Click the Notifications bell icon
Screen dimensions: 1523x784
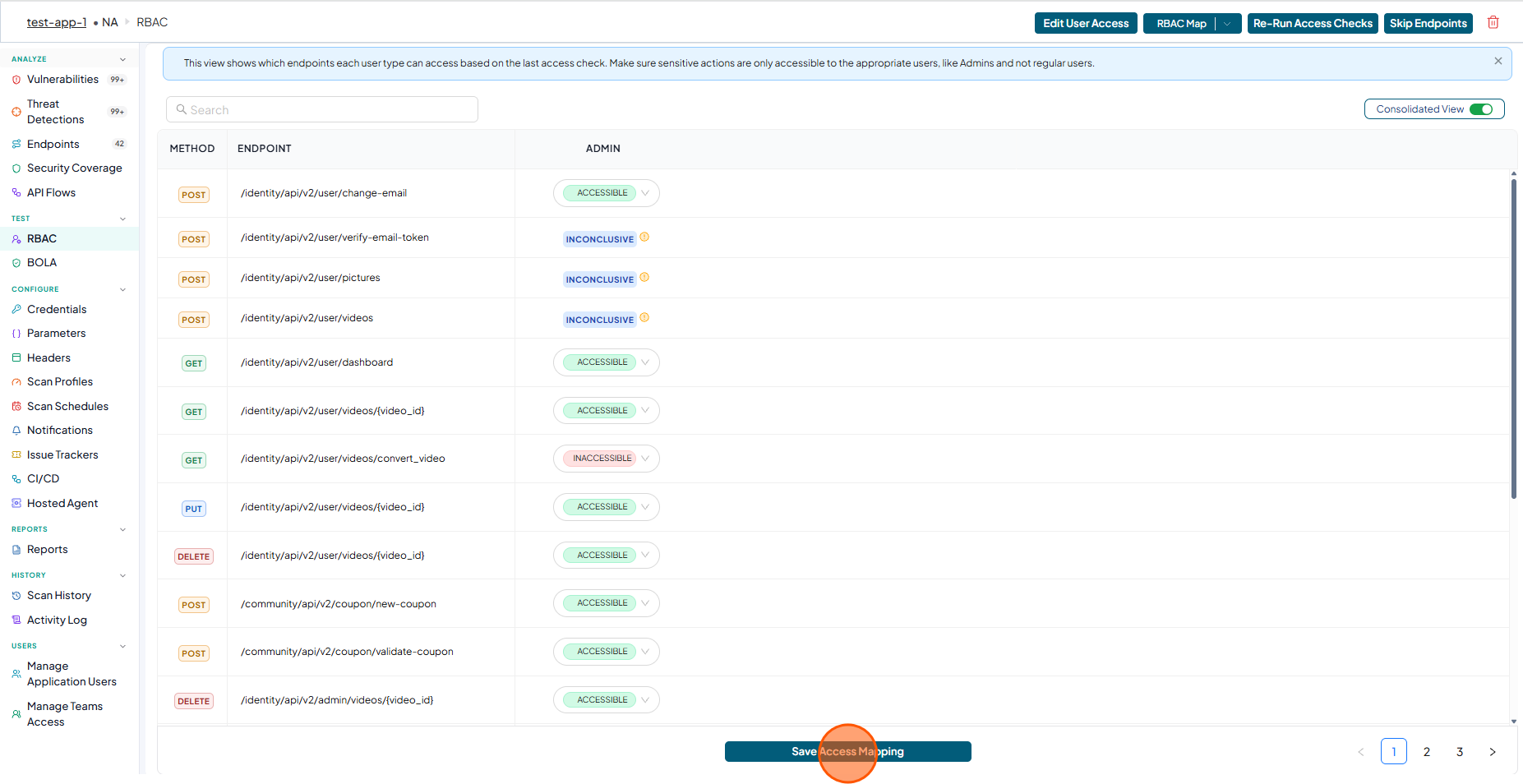coord(16,431)
